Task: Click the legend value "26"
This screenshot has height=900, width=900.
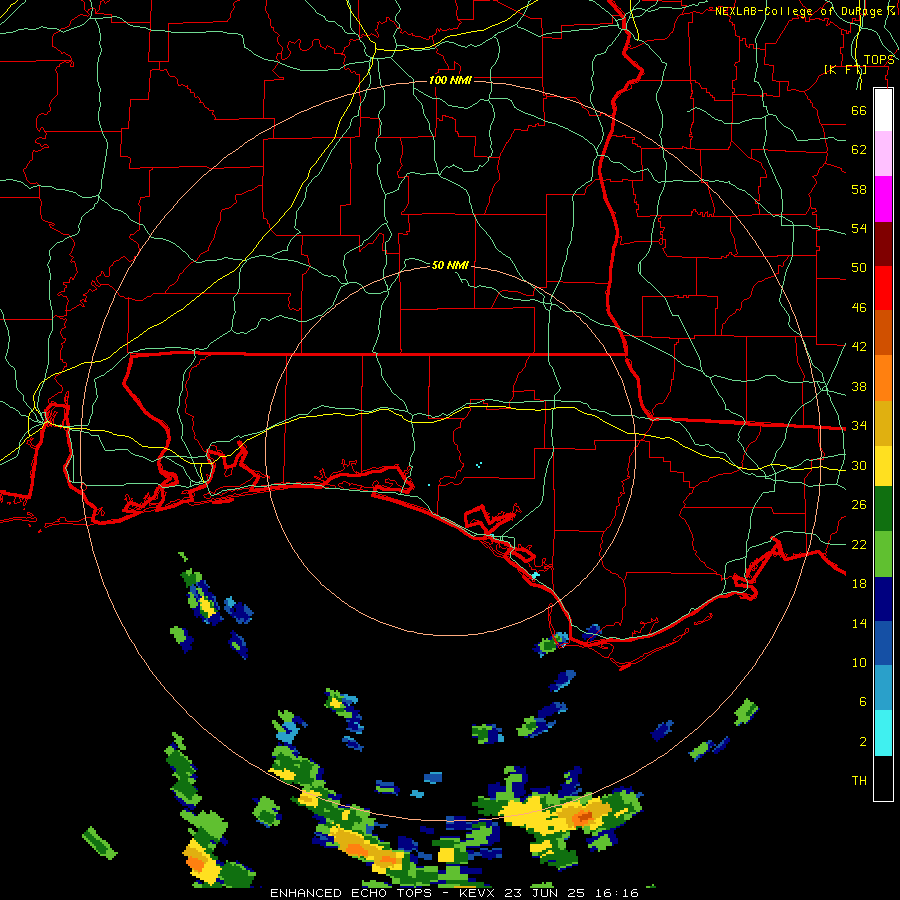Action: (x=859, y=505)
